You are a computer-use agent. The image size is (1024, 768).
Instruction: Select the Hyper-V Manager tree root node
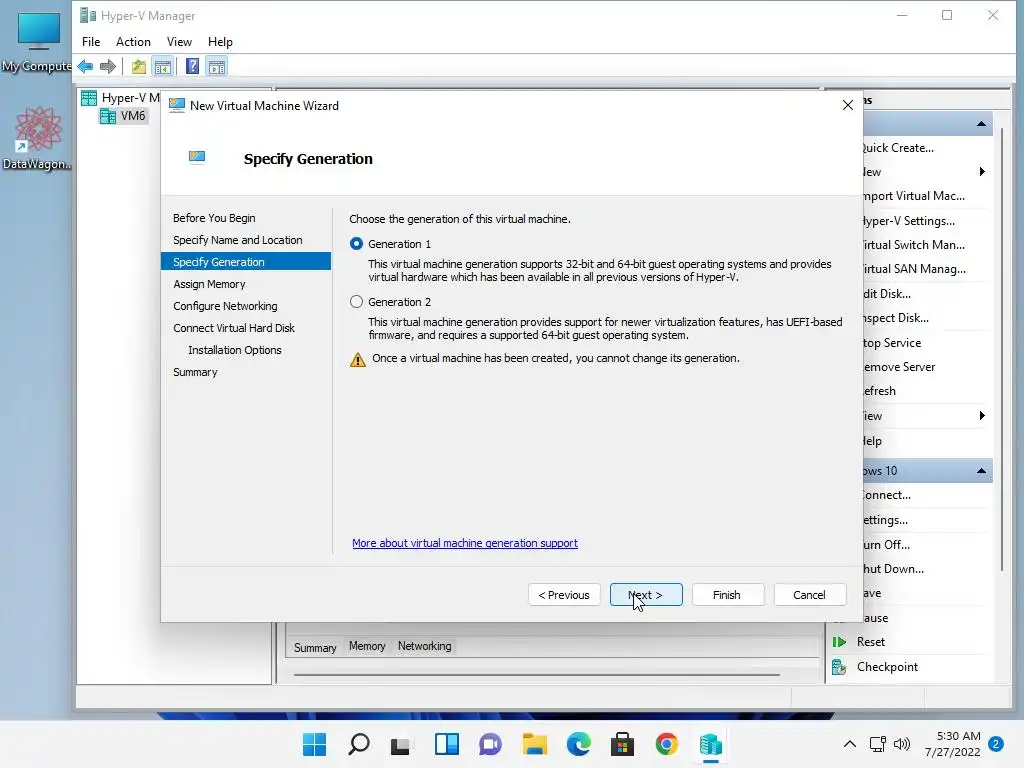121,98
